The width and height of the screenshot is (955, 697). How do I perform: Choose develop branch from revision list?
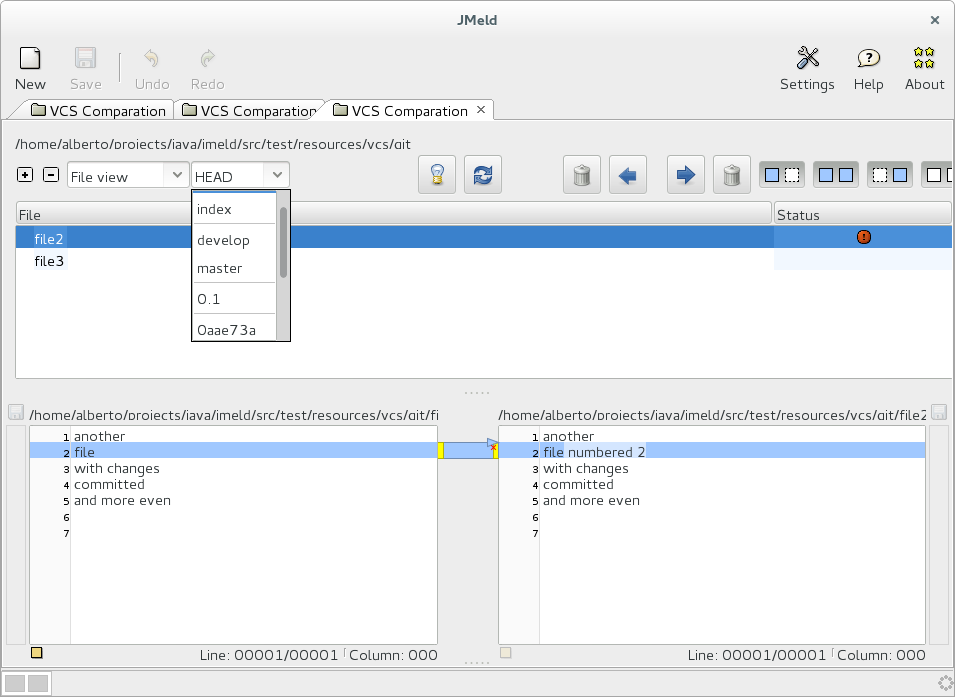coord(234,240)
